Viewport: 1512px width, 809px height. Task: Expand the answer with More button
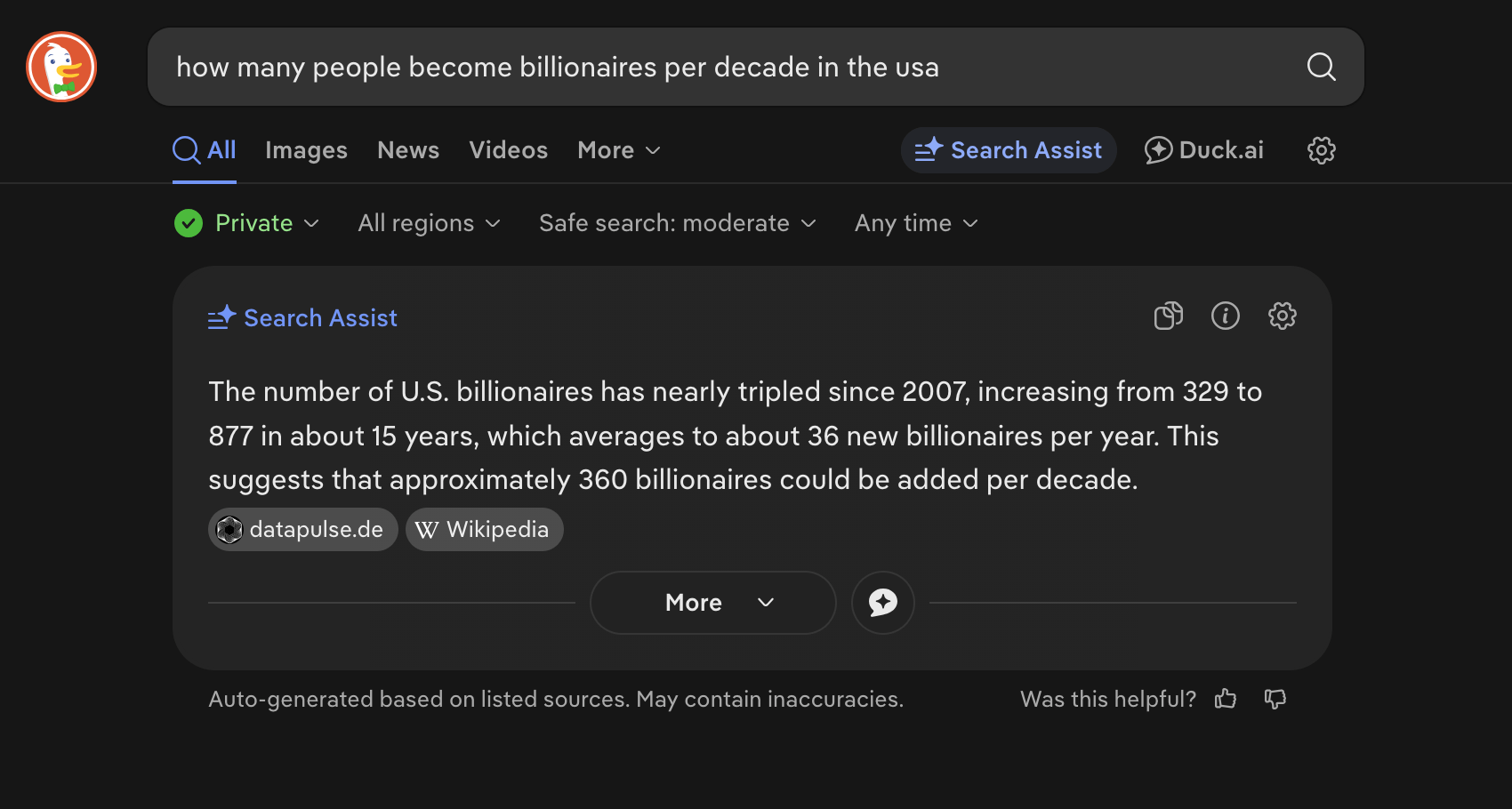pos(712,603)
